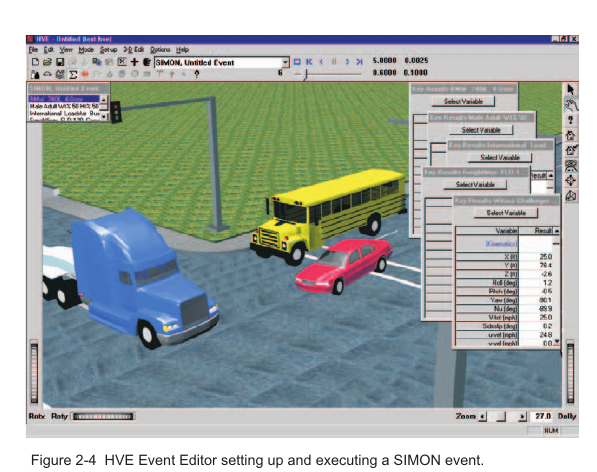
Task: Select the arrow pointer viewer tool
Action: click(x=570, y=90)
